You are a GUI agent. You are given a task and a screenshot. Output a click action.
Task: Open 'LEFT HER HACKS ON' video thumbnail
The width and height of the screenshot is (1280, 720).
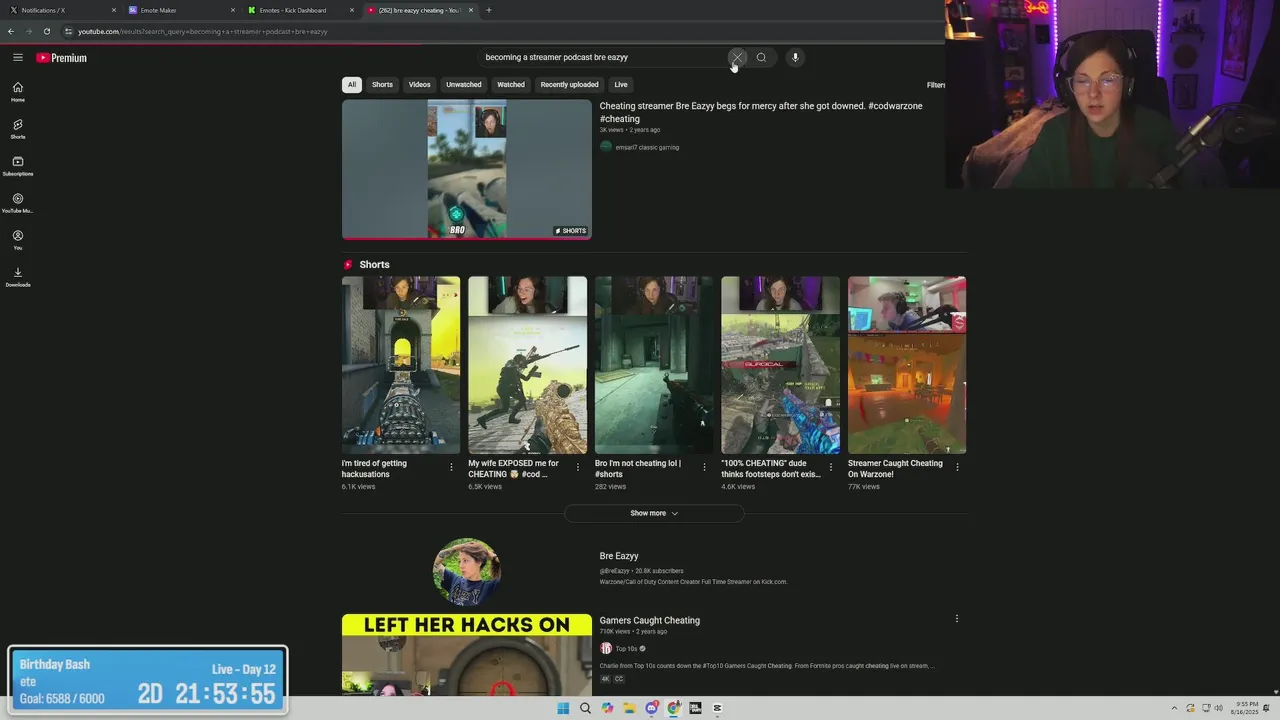tap(467, 654)
